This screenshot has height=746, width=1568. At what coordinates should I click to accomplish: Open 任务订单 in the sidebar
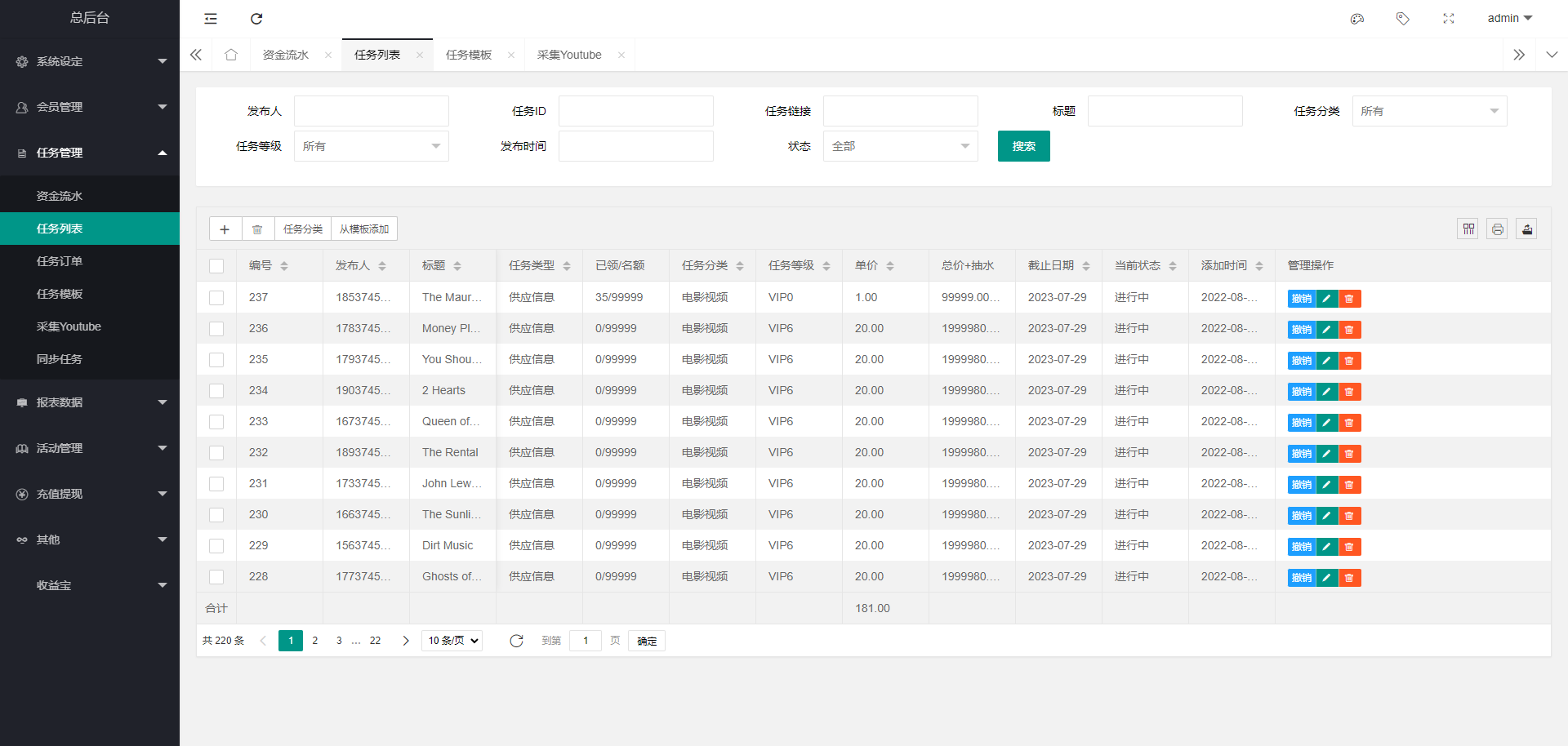(90, 261)
